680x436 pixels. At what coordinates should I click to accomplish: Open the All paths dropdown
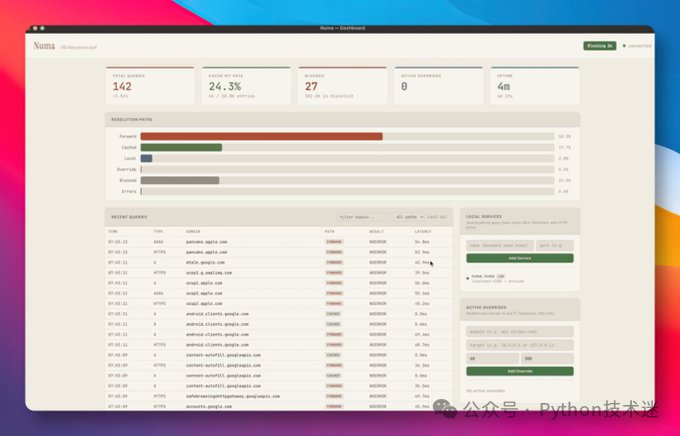click(409, 217)
